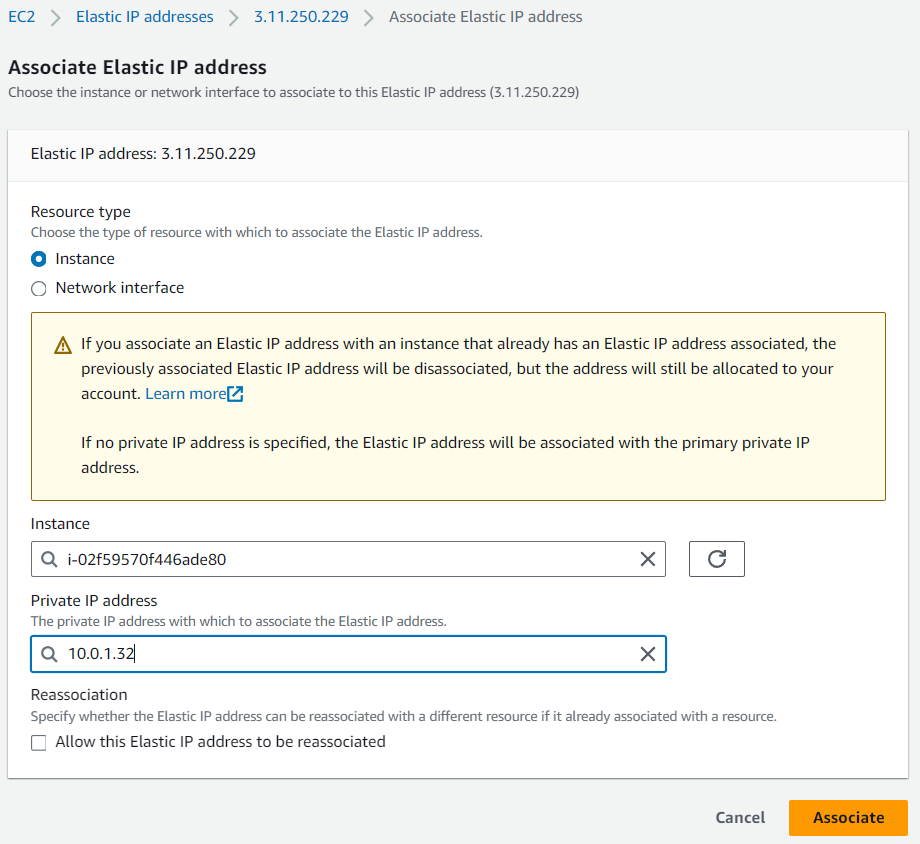Select the Instance resource type
Viewport: 920px width, 844px height.
point(39,259)
